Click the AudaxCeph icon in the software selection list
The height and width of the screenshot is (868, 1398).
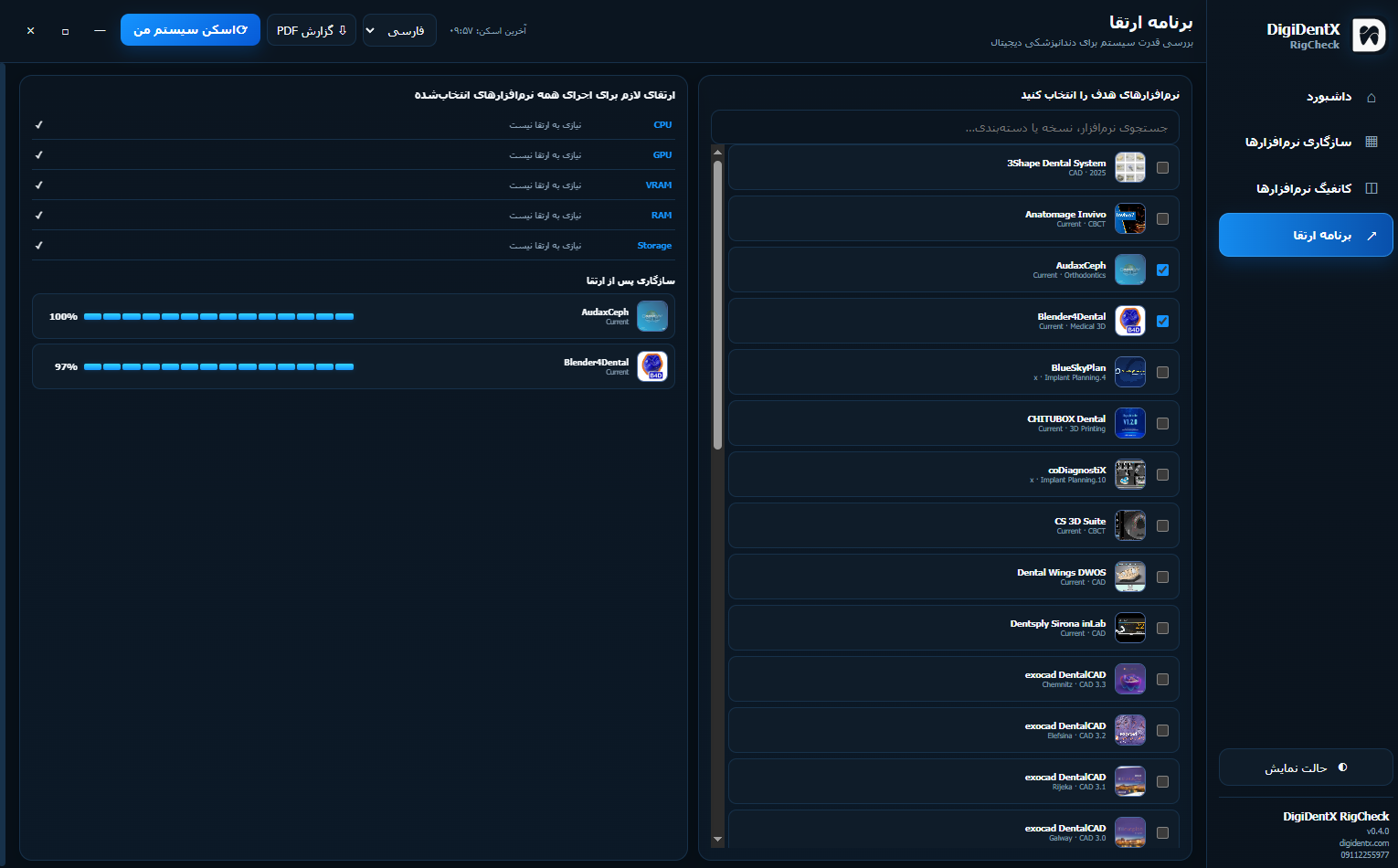pyautogui.click(x=1130, y=270)
